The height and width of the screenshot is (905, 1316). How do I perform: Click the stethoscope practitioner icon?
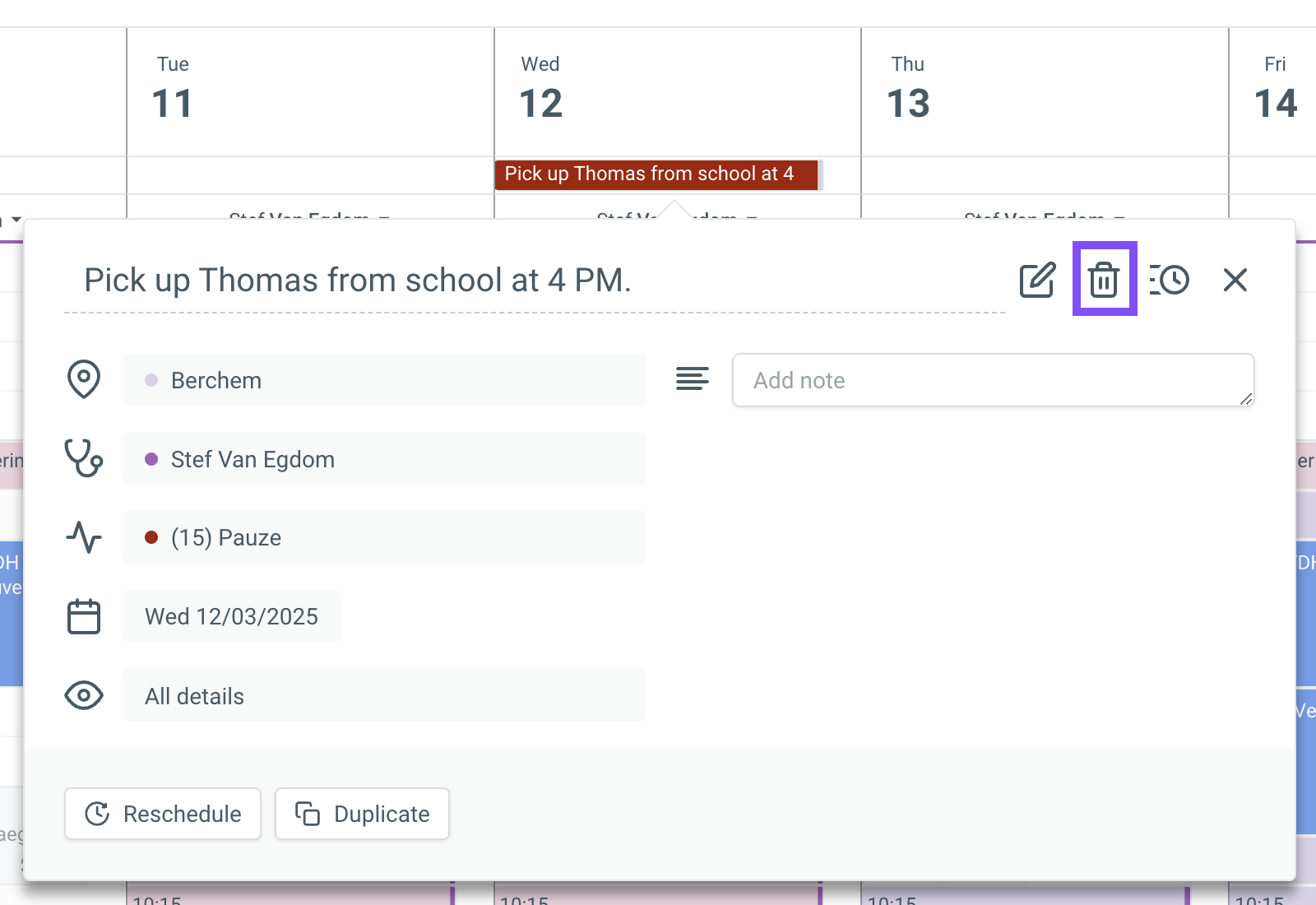pos(84,458)
